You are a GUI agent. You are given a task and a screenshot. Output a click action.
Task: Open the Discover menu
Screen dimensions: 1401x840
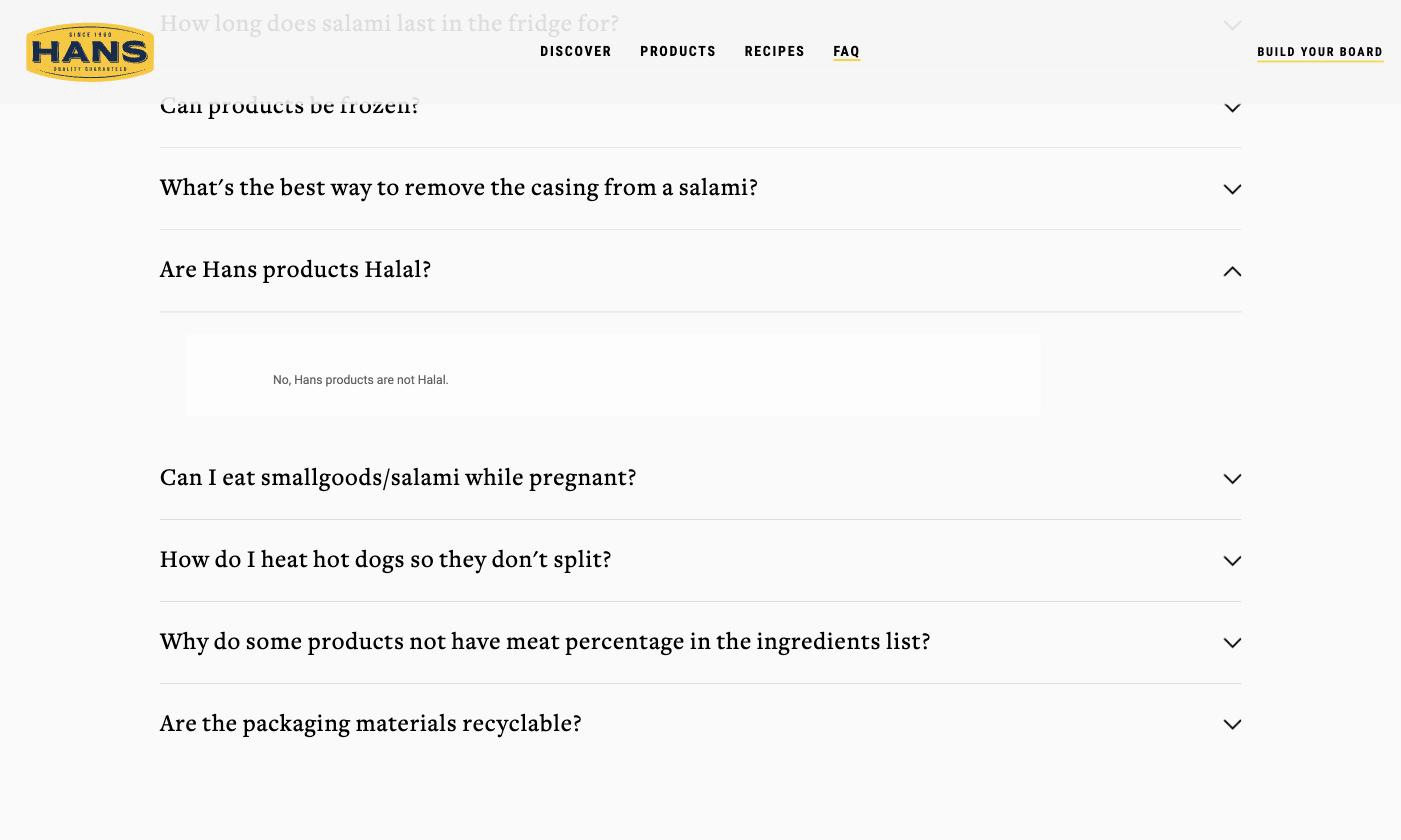coord(576,52)
